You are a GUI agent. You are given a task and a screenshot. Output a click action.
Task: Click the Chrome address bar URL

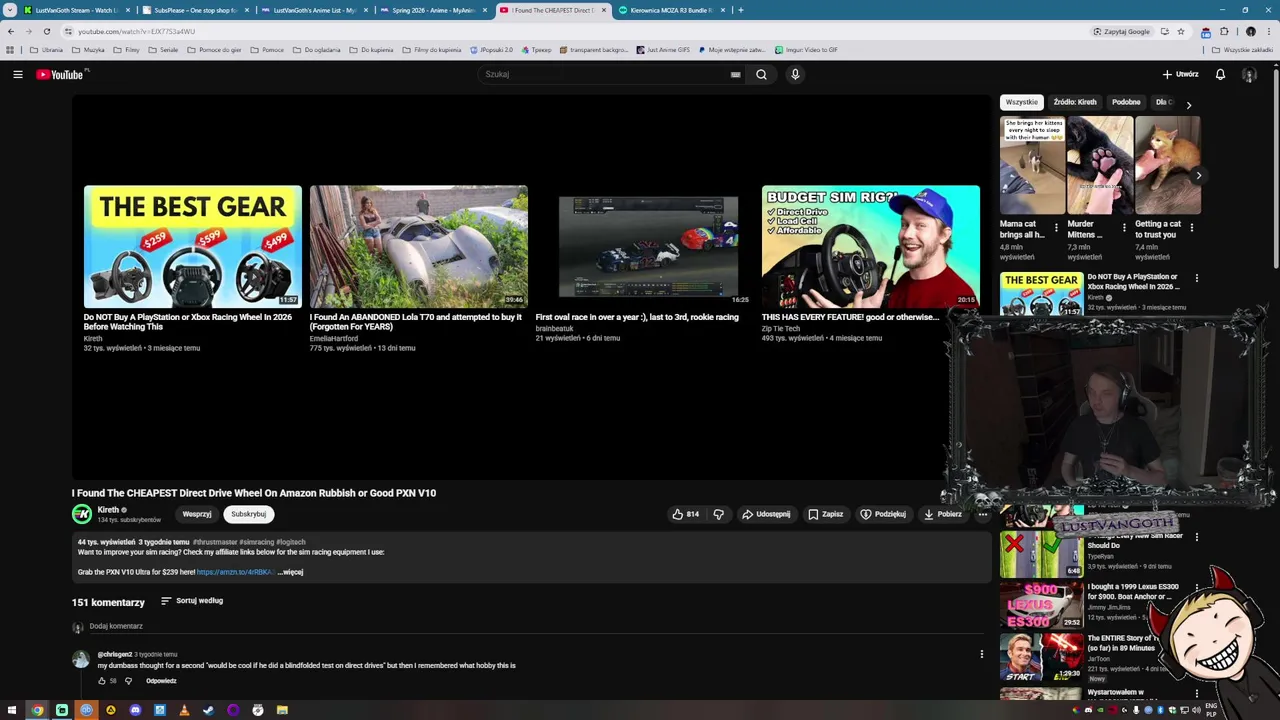click(137, 32)
